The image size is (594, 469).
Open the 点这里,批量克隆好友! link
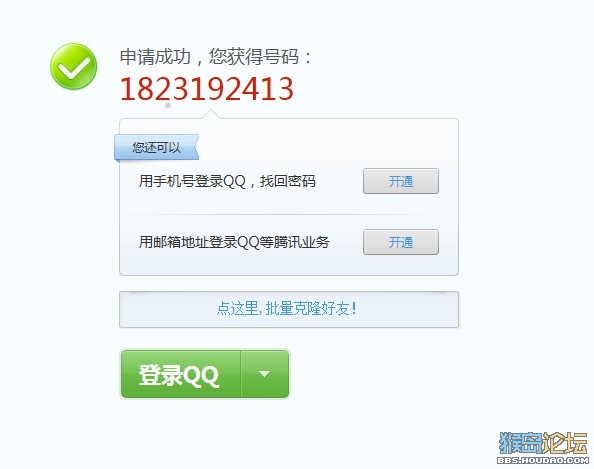[x=287, y=308]
